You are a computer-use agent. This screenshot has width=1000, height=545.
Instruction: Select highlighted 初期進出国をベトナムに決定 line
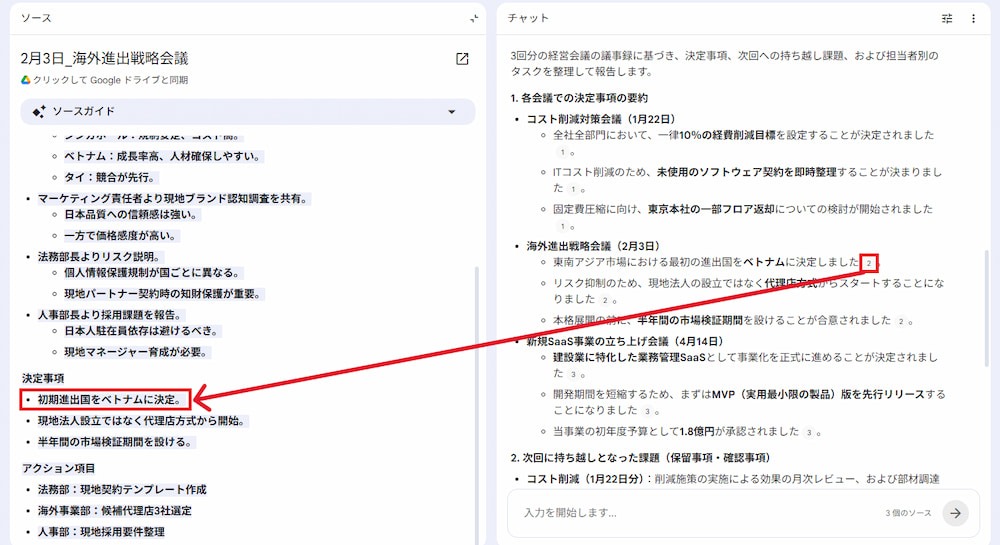[109, 400]
